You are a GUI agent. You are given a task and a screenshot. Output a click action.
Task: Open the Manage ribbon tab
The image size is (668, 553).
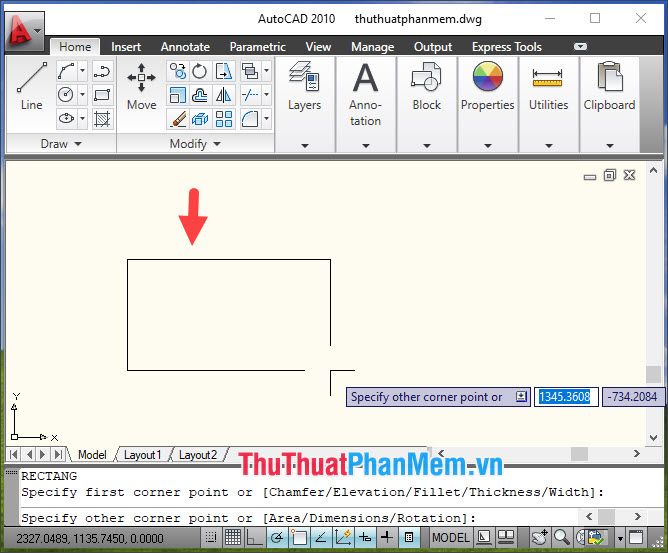[x=372, y=46]
